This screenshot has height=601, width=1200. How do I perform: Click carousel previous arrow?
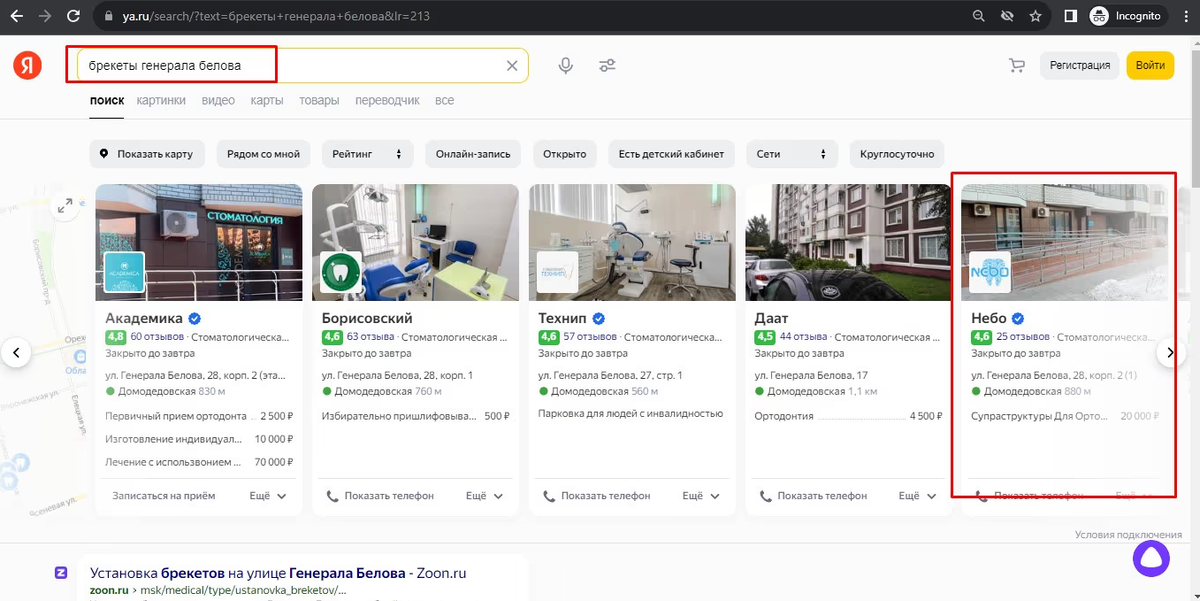[16, 352]
